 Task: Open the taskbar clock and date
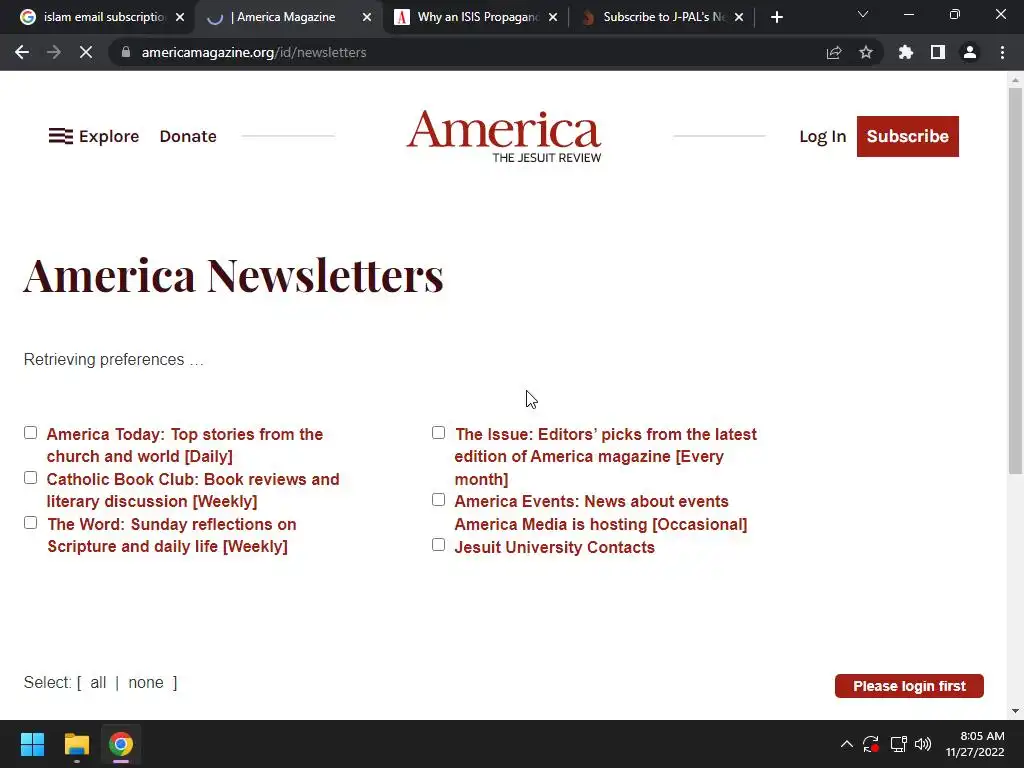pos(975,744)
